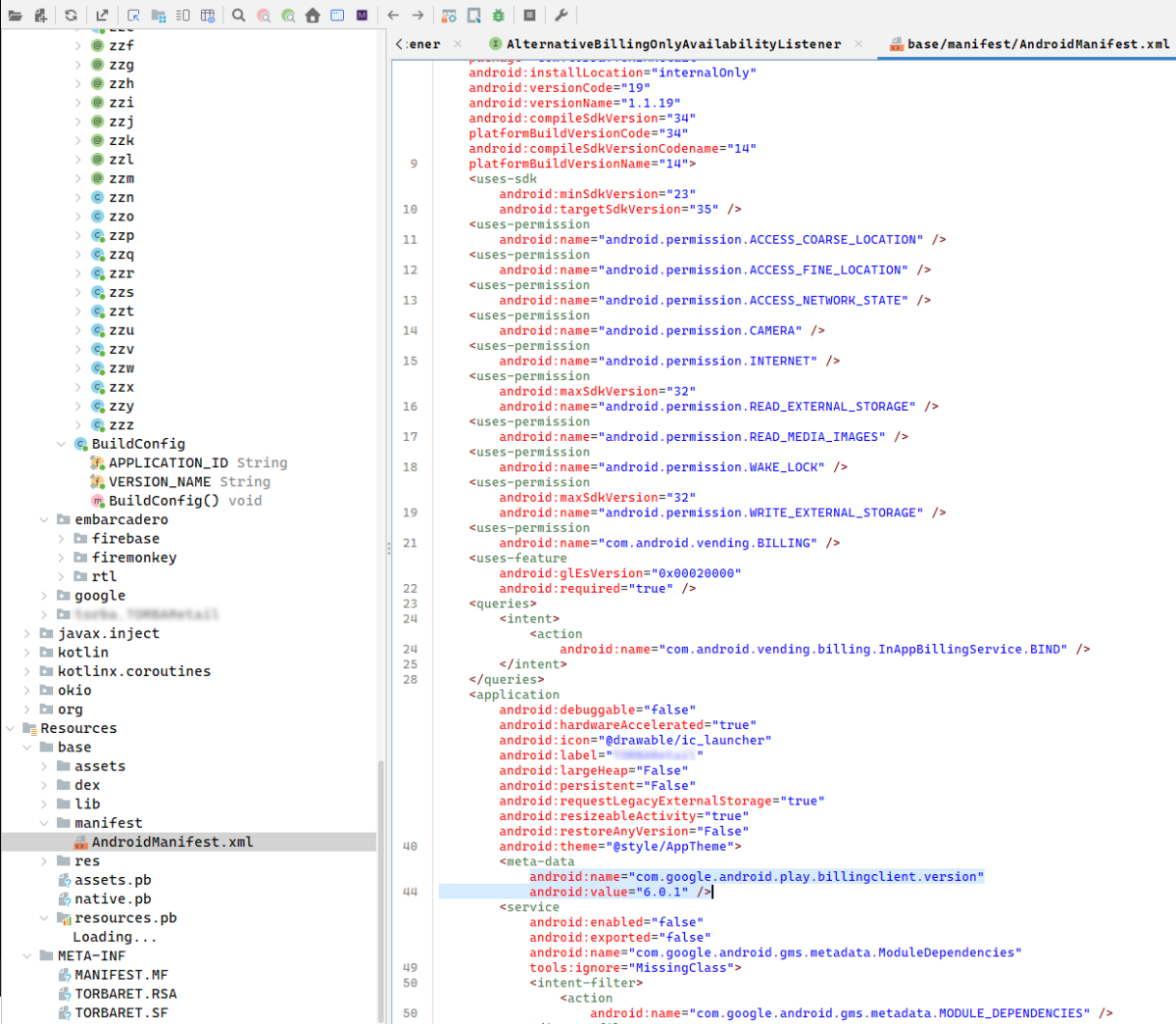Open the log viewer icon
The height and width of the screenshot is (1024, 1176).
tap(529, 16)
